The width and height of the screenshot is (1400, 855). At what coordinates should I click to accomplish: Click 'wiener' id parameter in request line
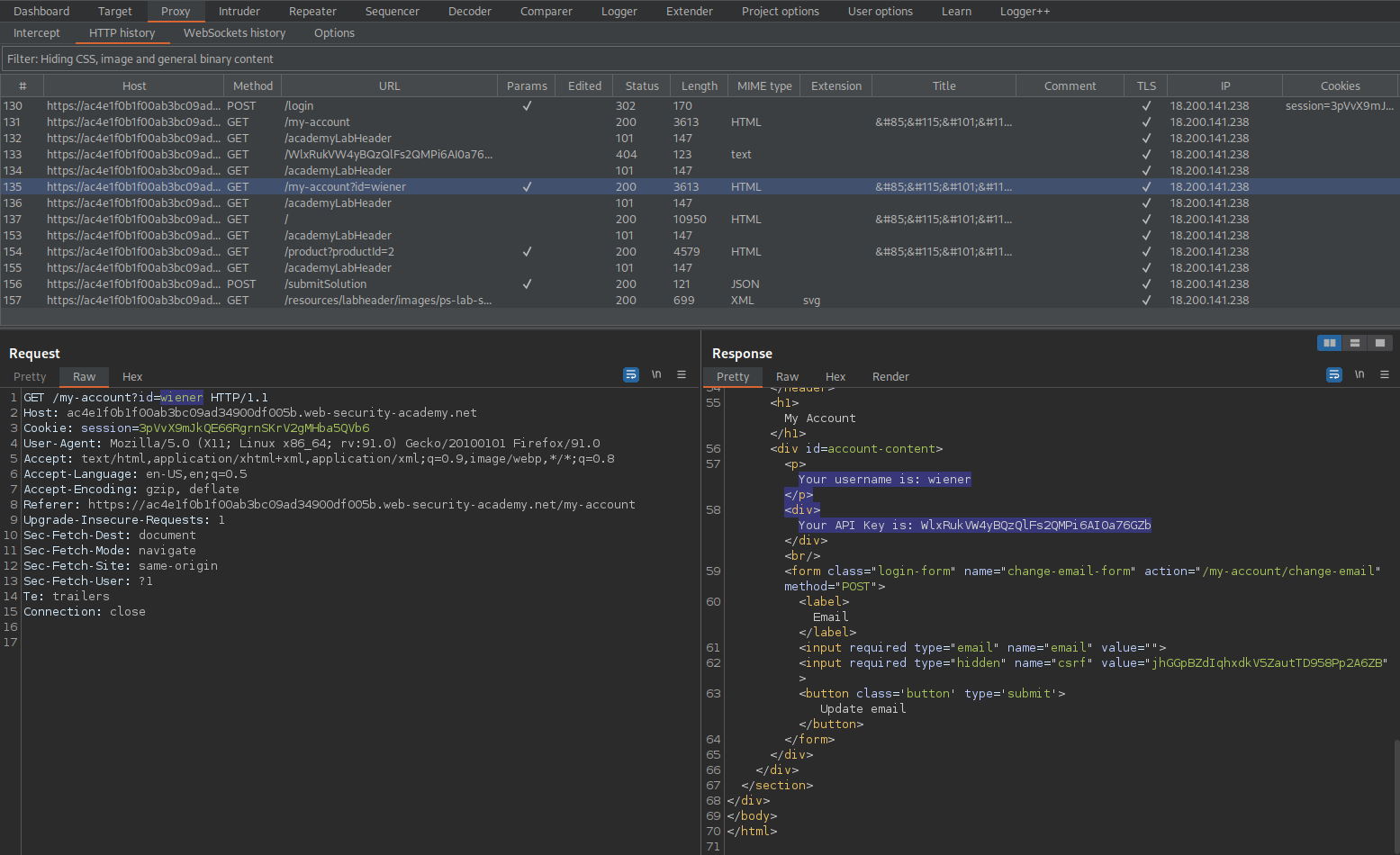pyautogui.click(x=182, y=398)
